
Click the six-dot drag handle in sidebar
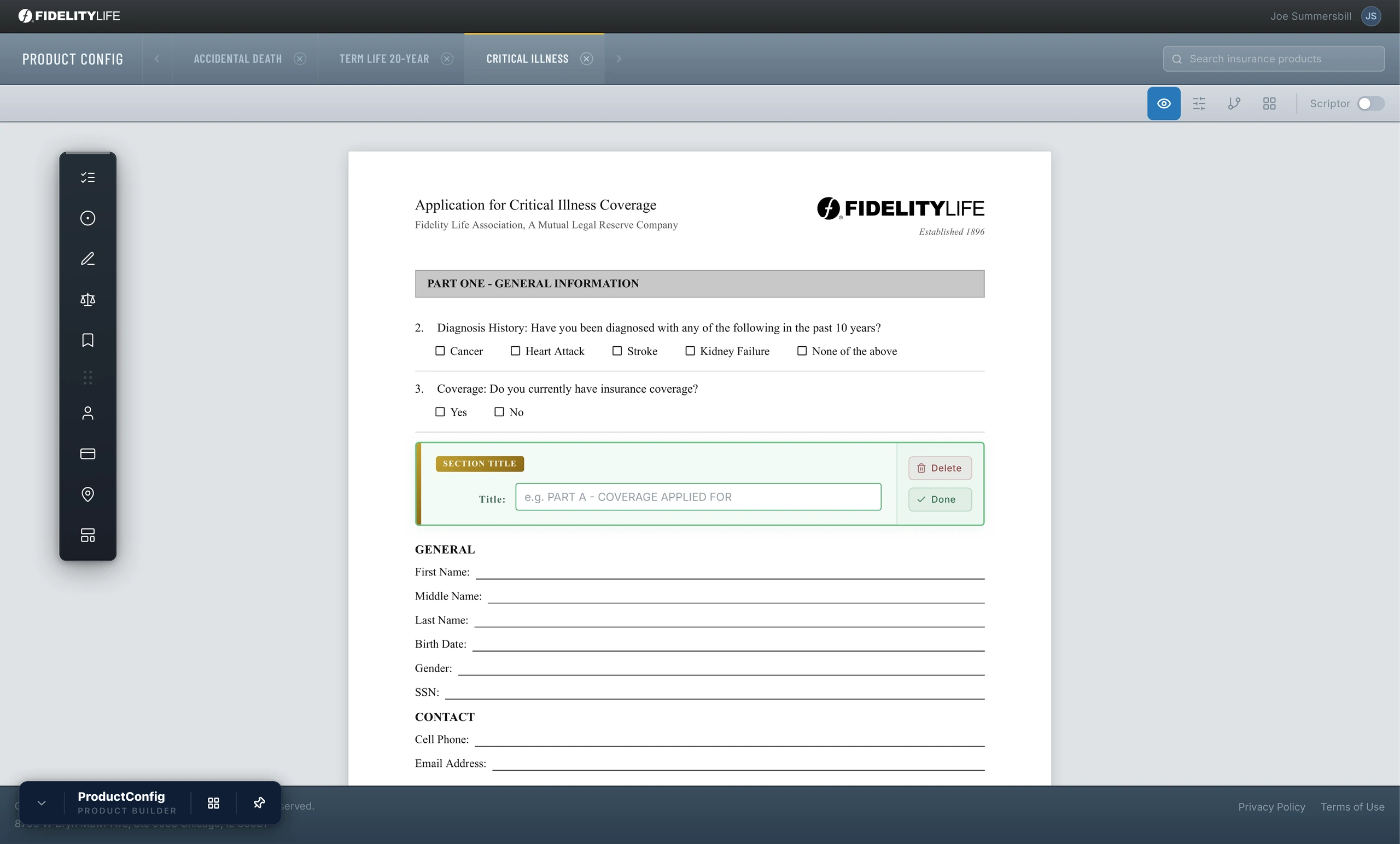click(87, 377)
